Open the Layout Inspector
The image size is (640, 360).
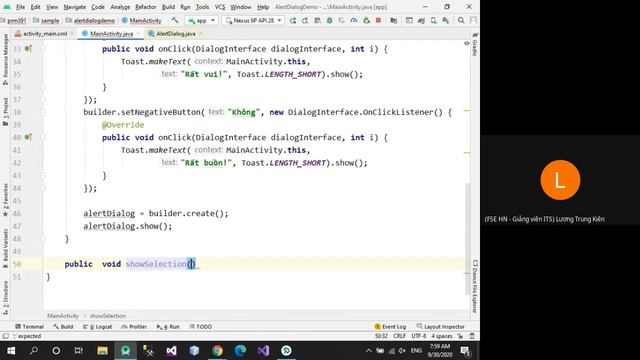441,327
